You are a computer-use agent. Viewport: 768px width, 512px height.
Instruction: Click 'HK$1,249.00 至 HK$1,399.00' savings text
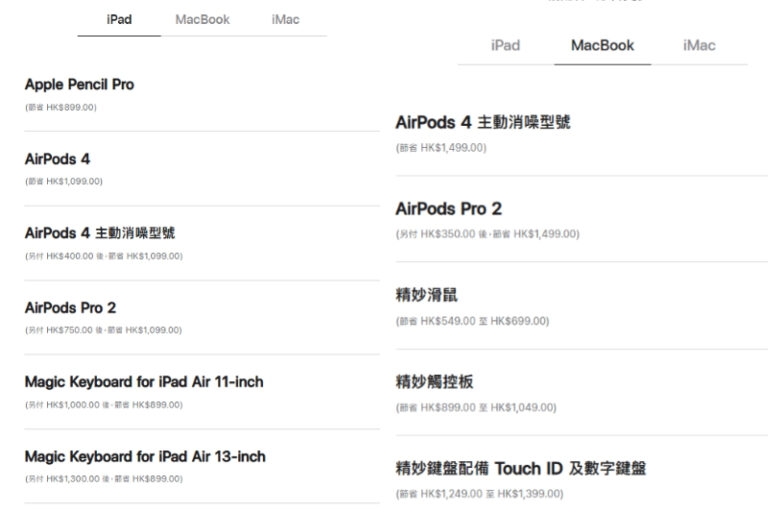point(492,493)
